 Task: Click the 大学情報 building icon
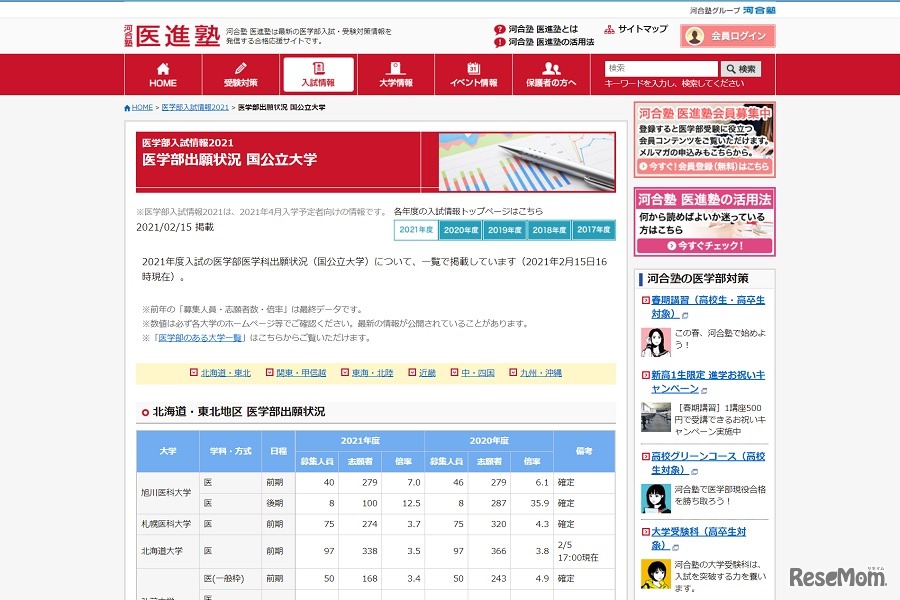[396, 67]
